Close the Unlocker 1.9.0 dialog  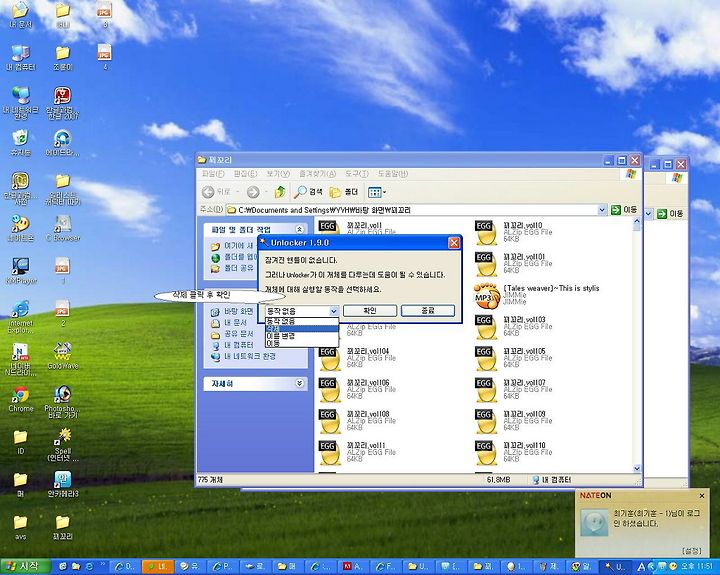click(454, 242)
